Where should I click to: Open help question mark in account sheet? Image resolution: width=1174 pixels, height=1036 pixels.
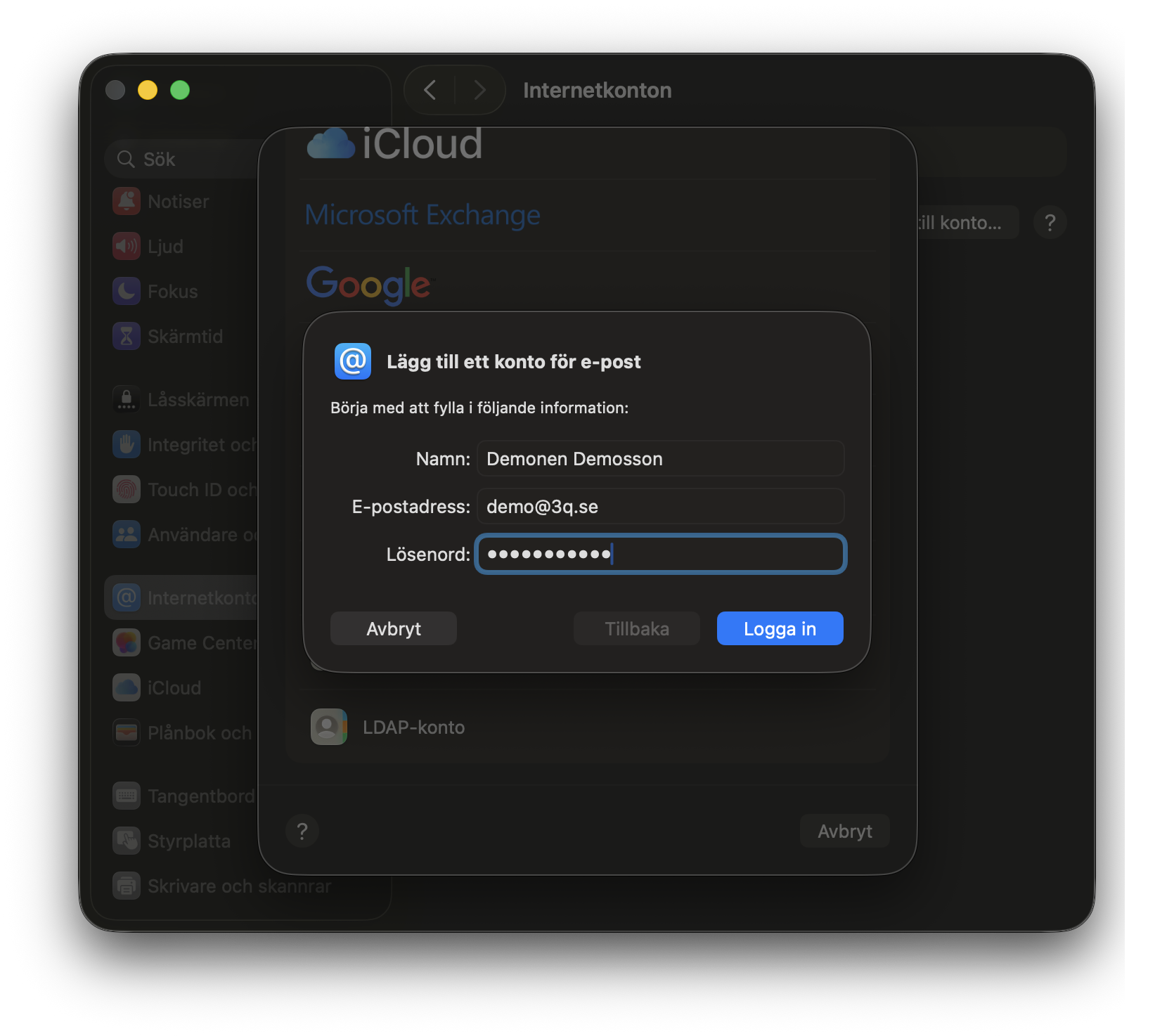click(x=302, y=831)
